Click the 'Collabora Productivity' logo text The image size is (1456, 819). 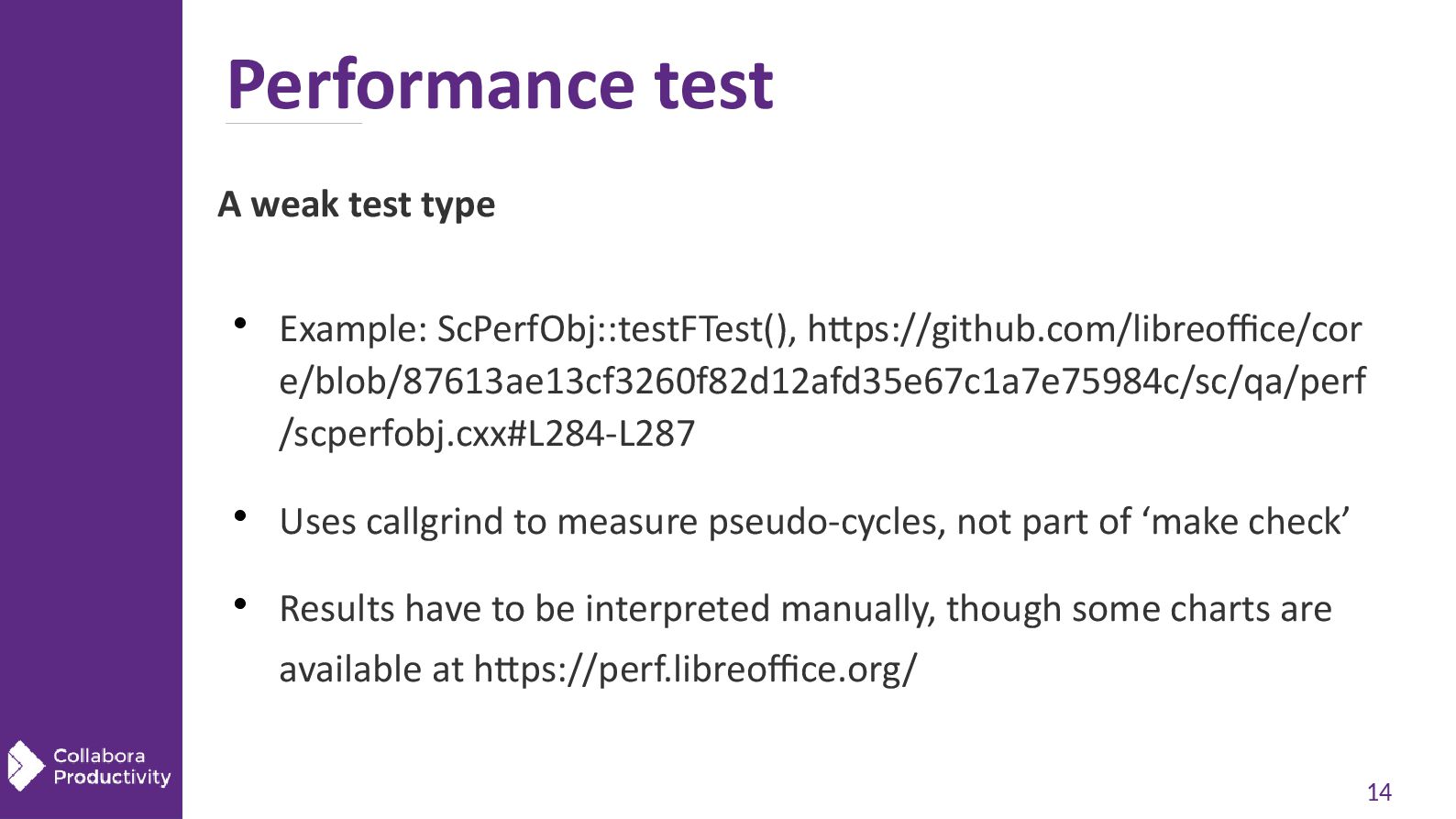[x=112, y=767]
